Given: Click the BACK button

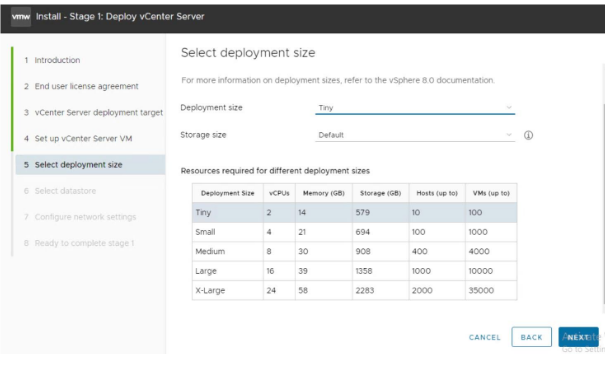Looking at the screenshot, I should pyautogui.click(x=531, y=337).
